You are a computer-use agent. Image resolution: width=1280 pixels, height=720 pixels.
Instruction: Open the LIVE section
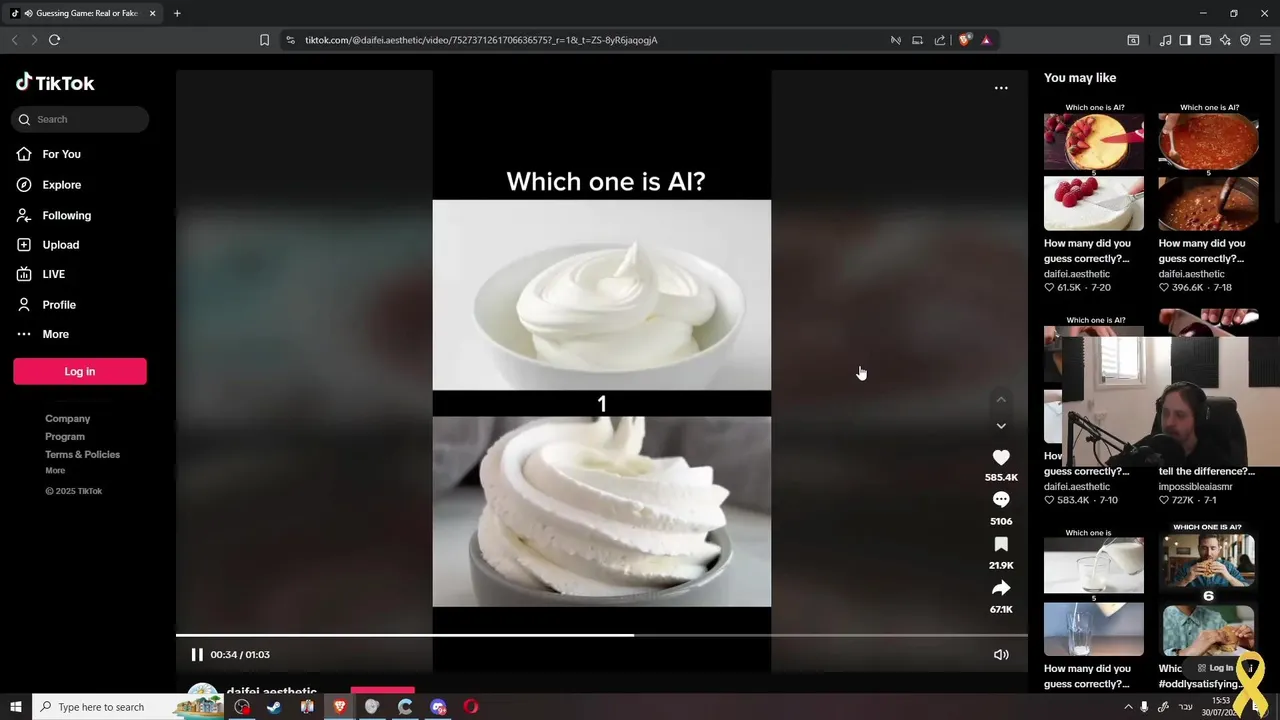pos(53,274)
